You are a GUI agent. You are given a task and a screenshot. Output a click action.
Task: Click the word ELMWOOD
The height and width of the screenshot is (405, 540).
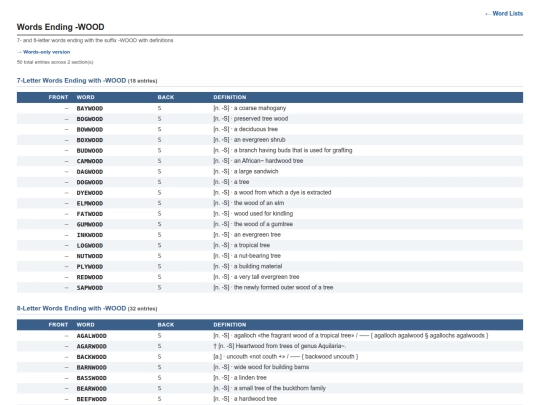coord(90,204)
